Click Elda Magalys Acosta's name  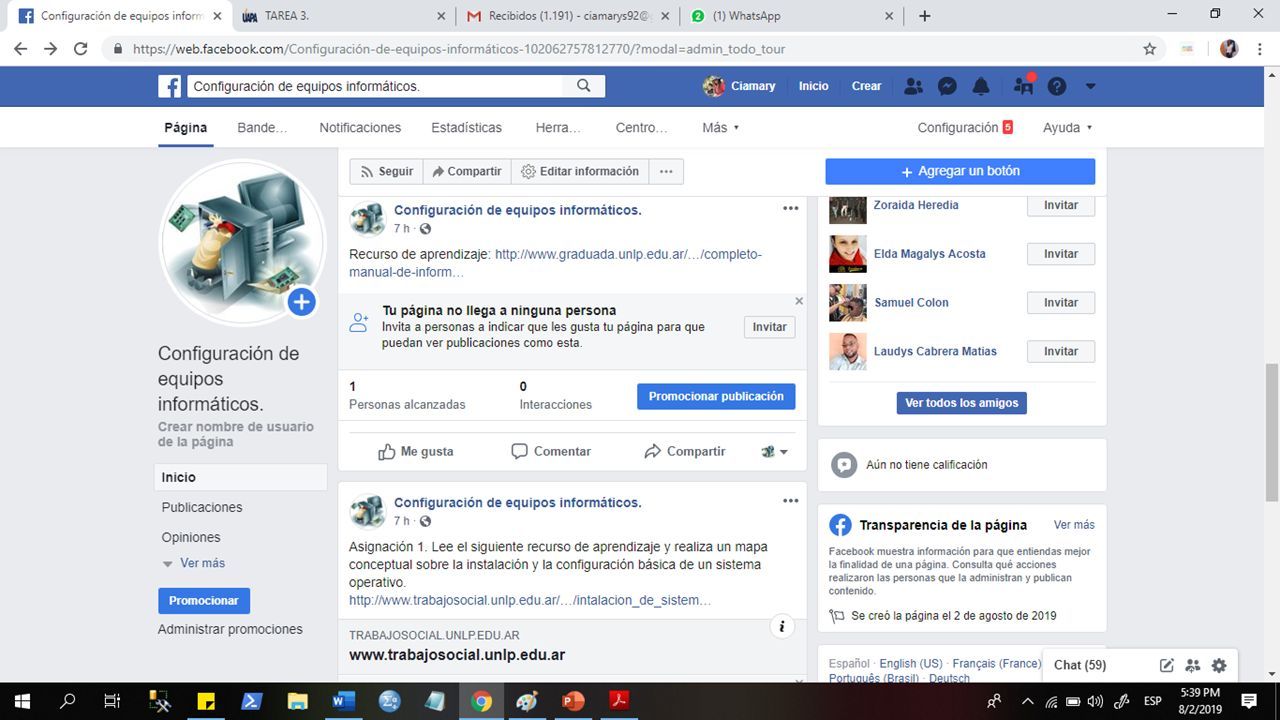tap(930, 254)
